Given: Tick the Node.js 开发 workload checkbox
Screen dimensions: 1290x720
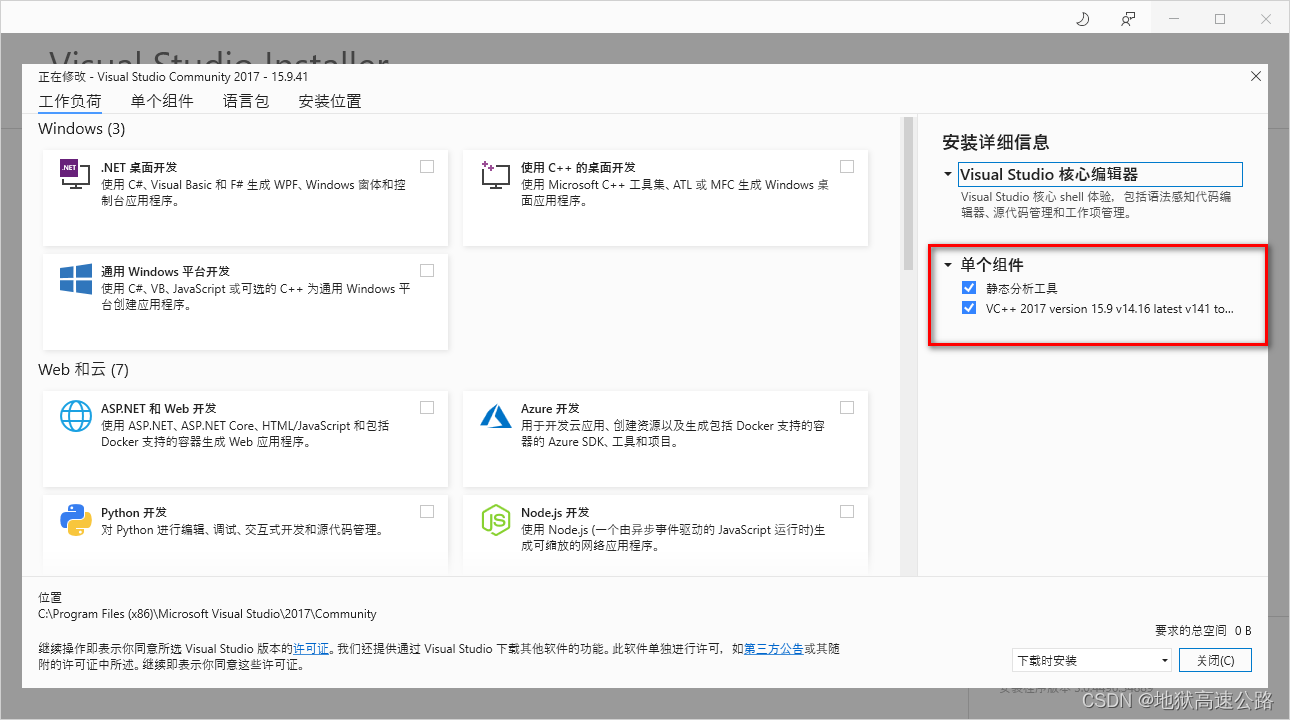Looking at the screenshot, I should [x=847, y=511].
